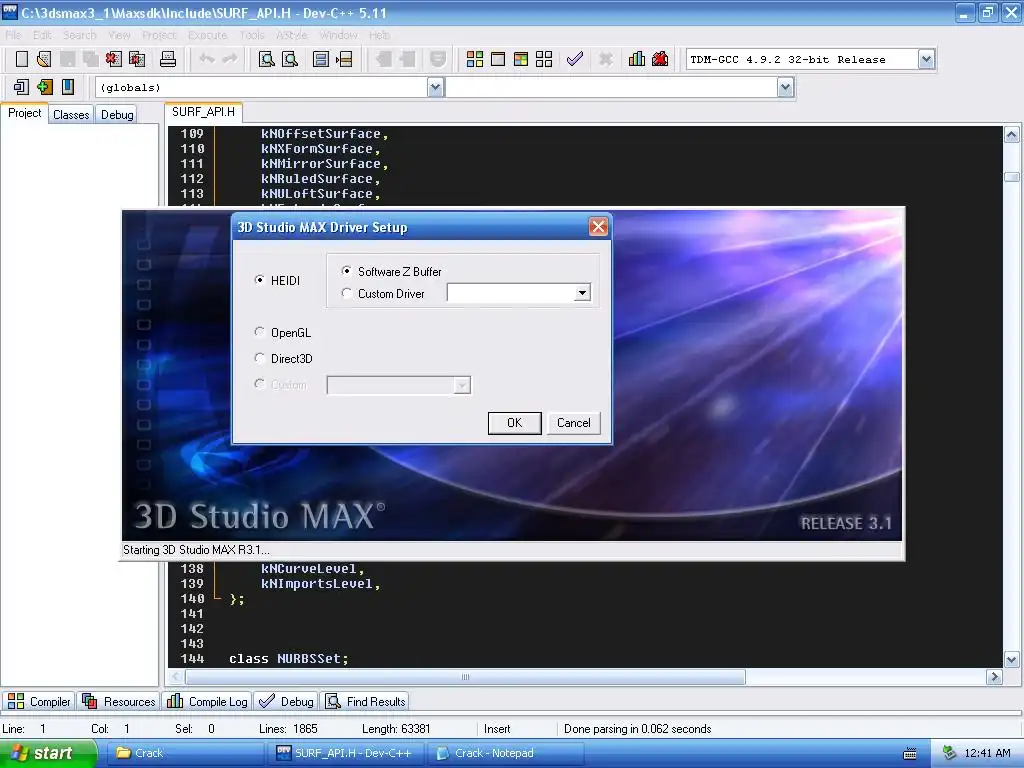The image size is (1024, 768).
Task: Select the Software Z Buffer option
Action: [x=347, y=271]
